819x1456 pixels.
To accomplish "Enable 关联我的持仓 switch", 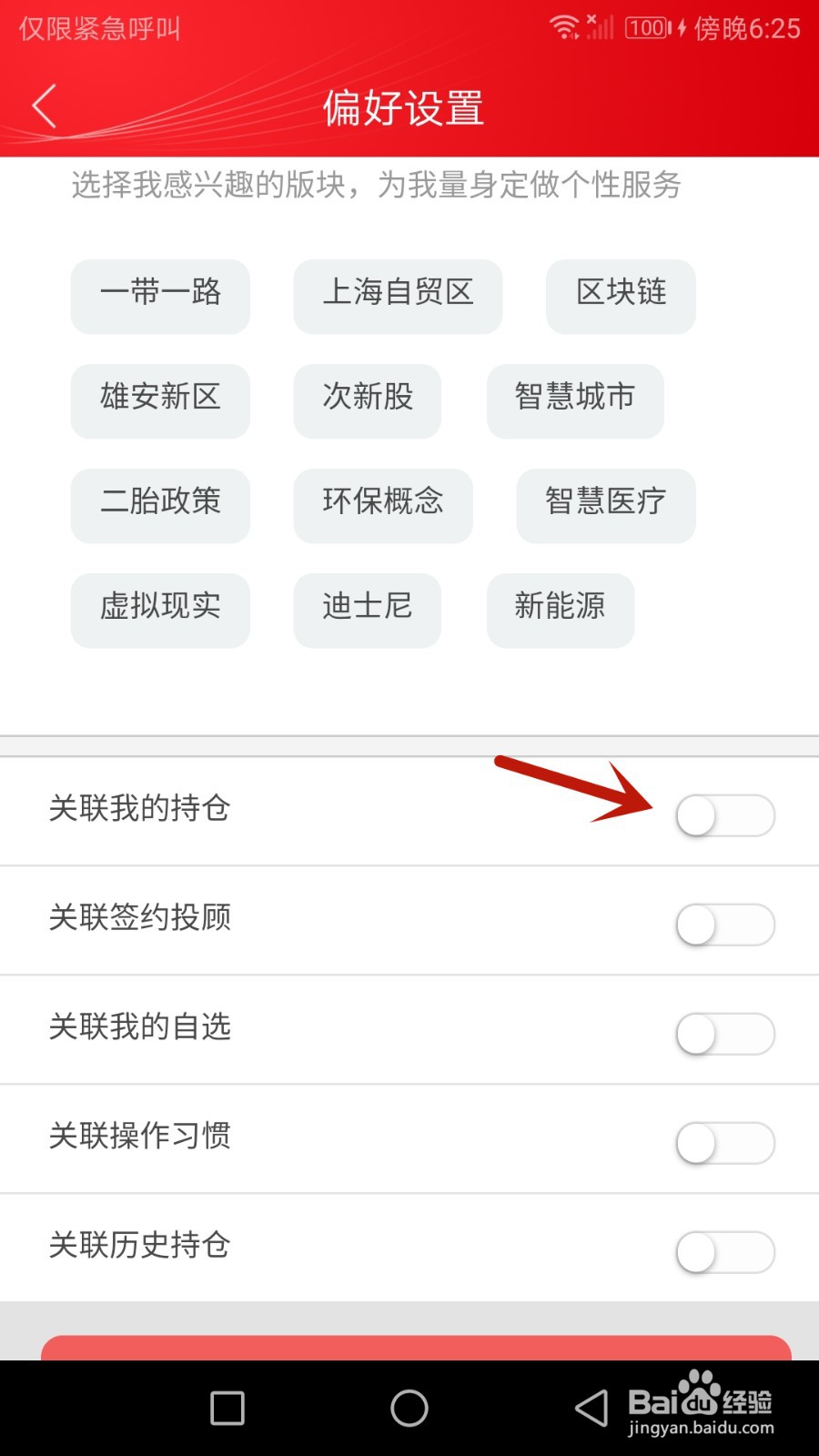I will [x=725, y=815].
